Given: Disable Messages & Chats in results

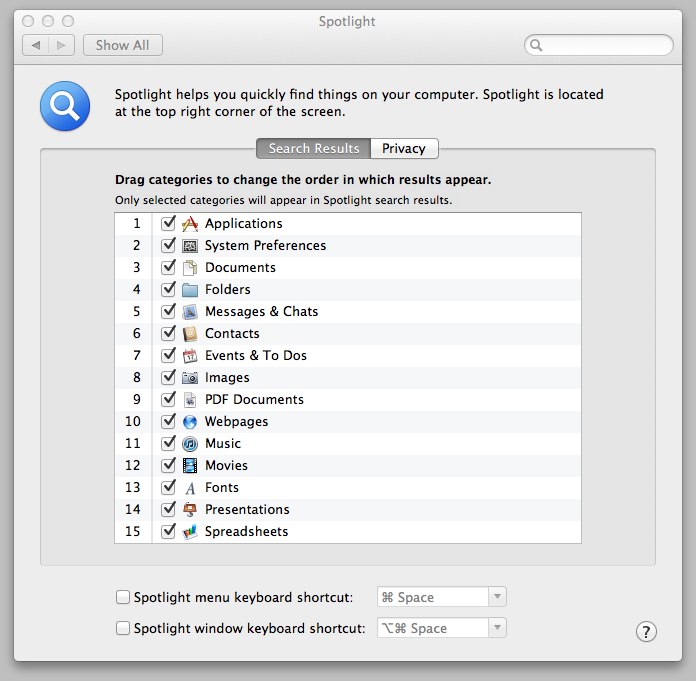Looking at the screenshot, I should point(168,311).
